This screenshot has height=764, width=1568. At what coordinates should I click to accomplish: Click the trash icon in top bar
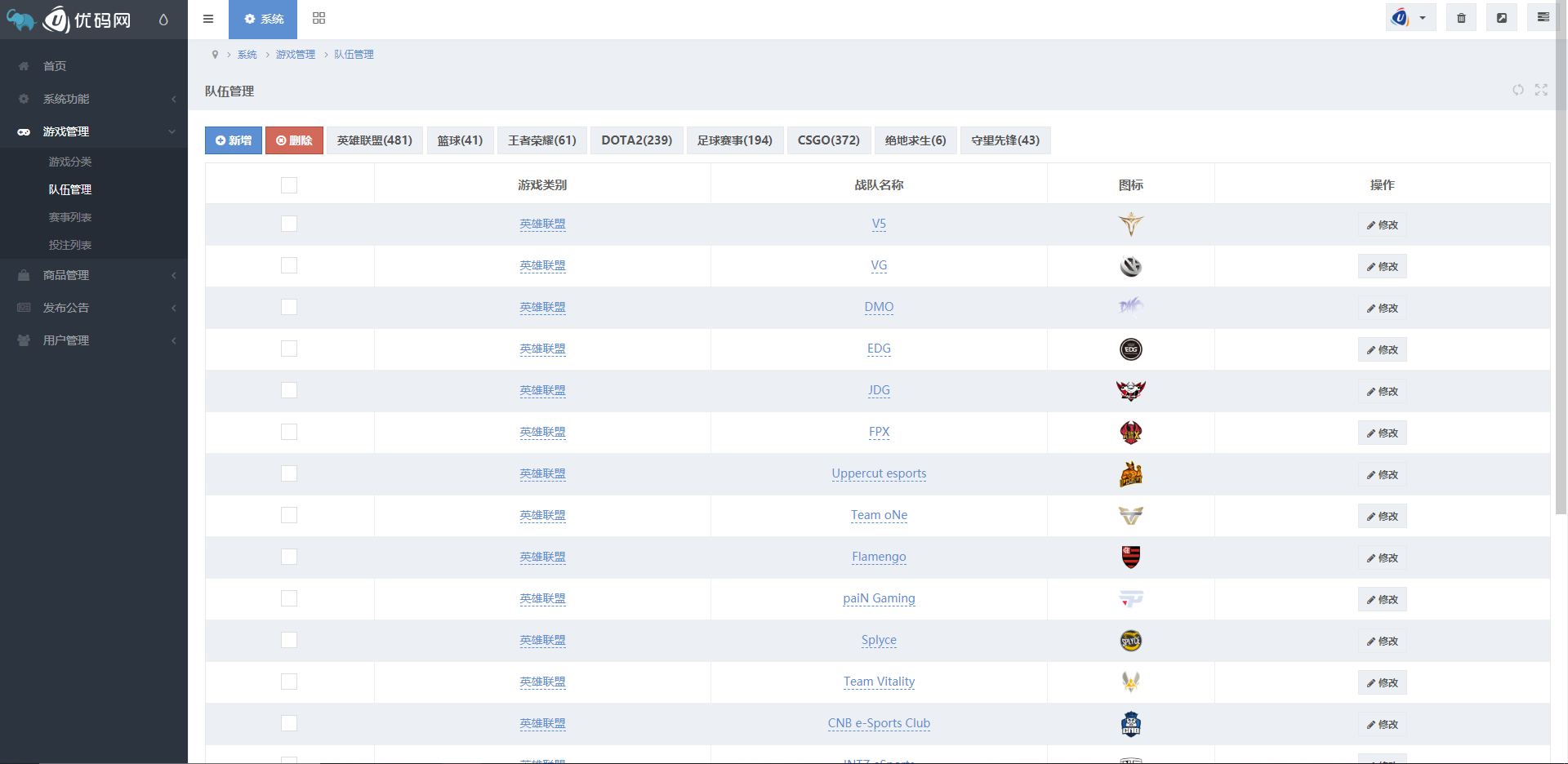1461,18
